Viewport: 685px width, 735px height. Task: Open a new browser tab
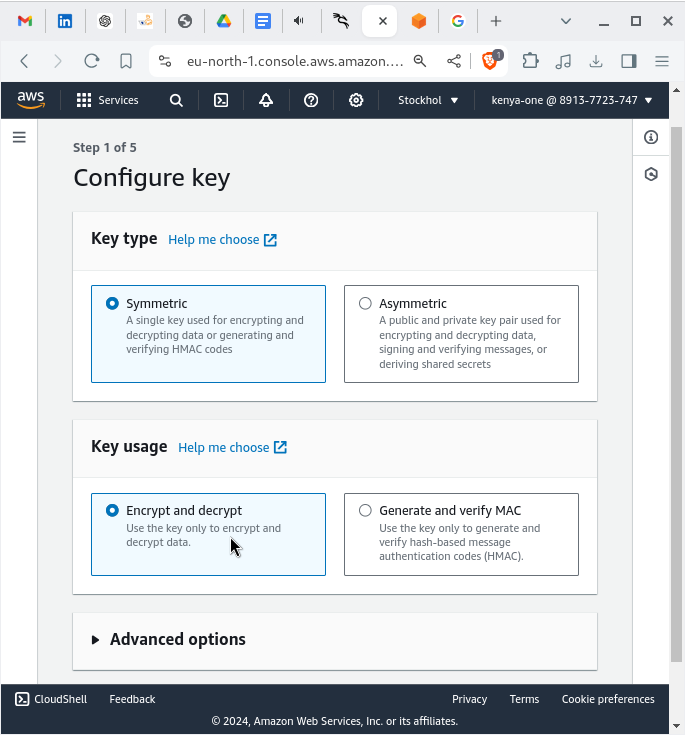[496, 21]
